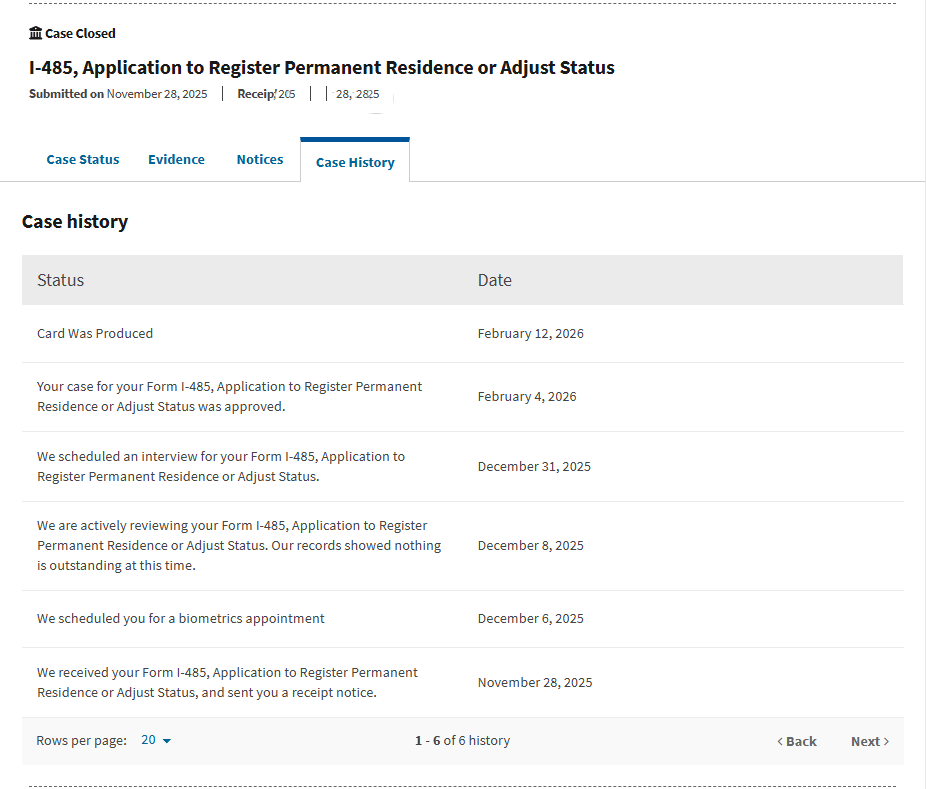
Task: Switch to the Evidence tab
Action: point(176,159)
